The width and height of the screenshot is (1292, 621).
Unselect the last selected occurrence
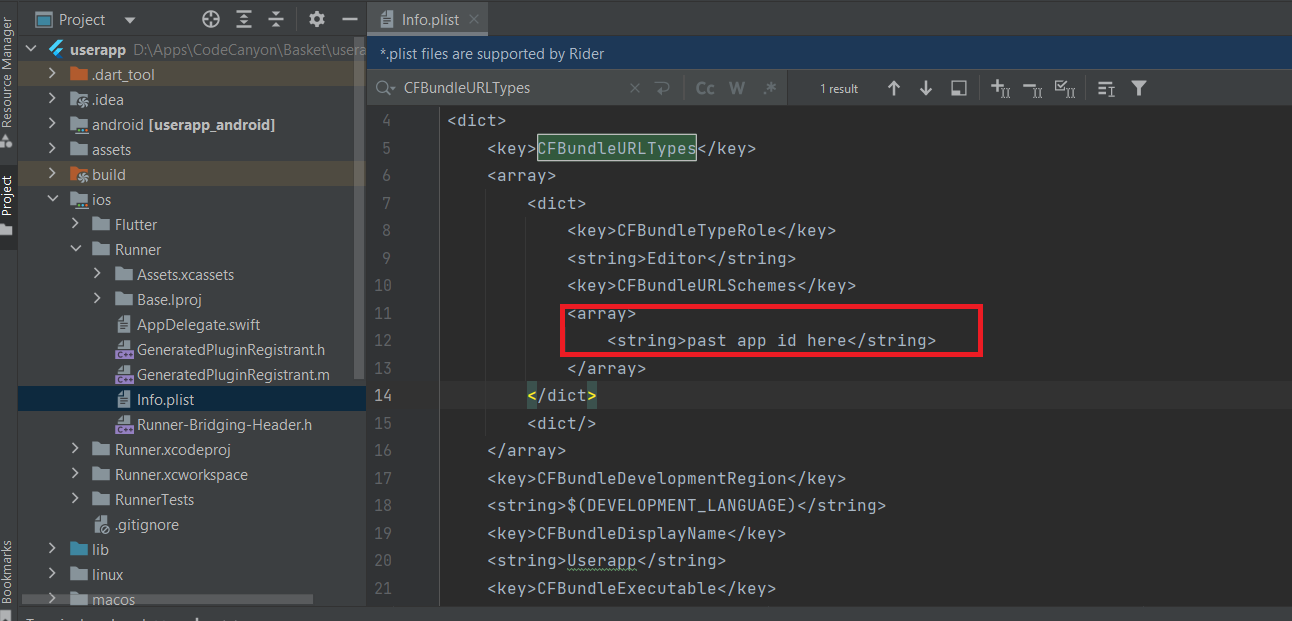(x=1032, y=88)
